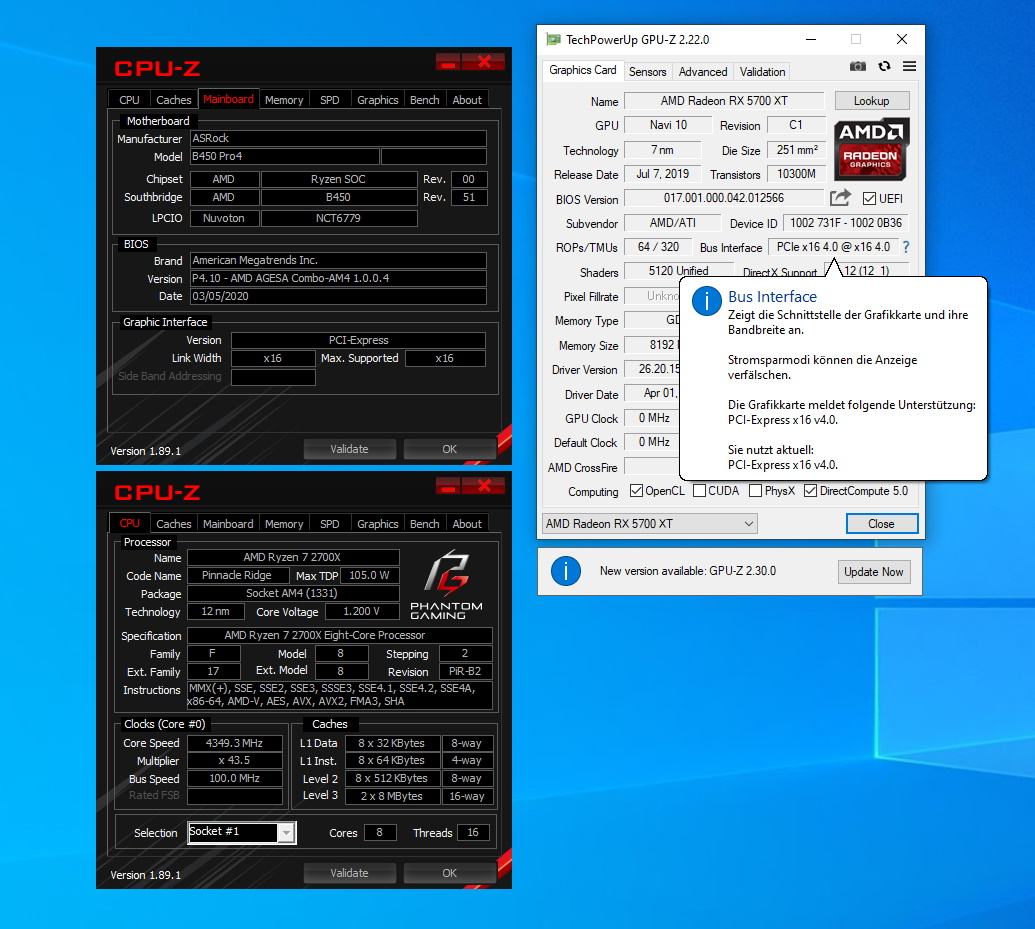
Task: Toggle the PhysX checkbox
Action: [756, 491]
